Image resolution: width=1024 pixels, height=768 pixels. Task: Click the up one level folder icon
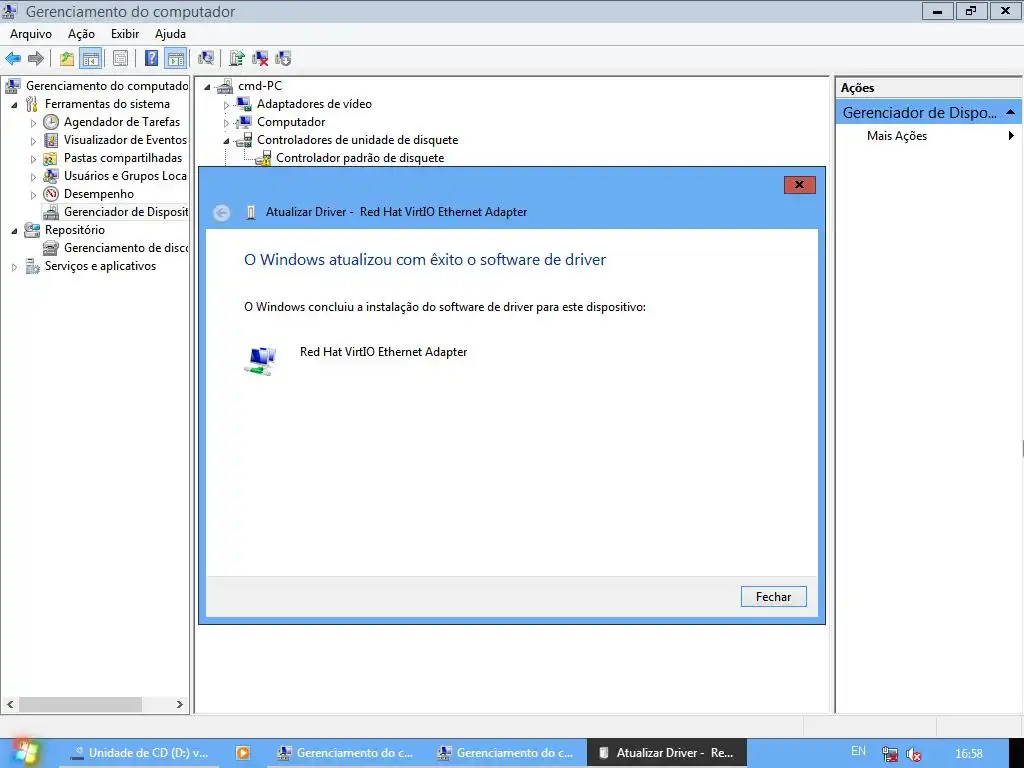(x=67, y=59)
